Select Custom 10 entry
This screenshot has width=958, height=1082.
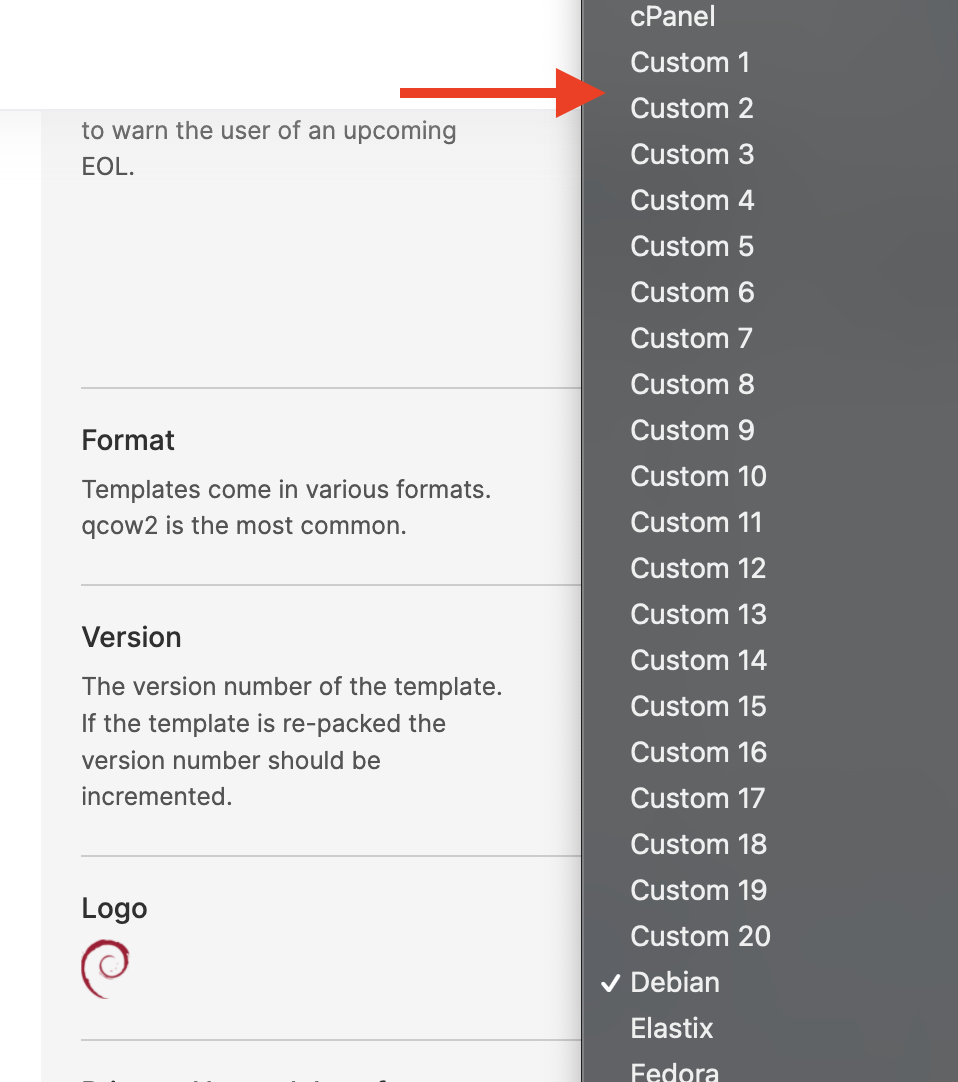click(770, 476)
